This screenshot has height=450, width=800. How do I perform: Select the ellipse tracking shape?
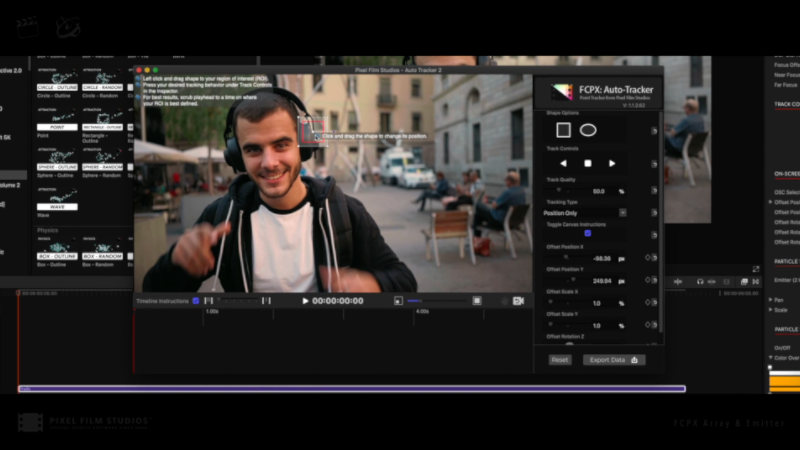coord(588,130)
